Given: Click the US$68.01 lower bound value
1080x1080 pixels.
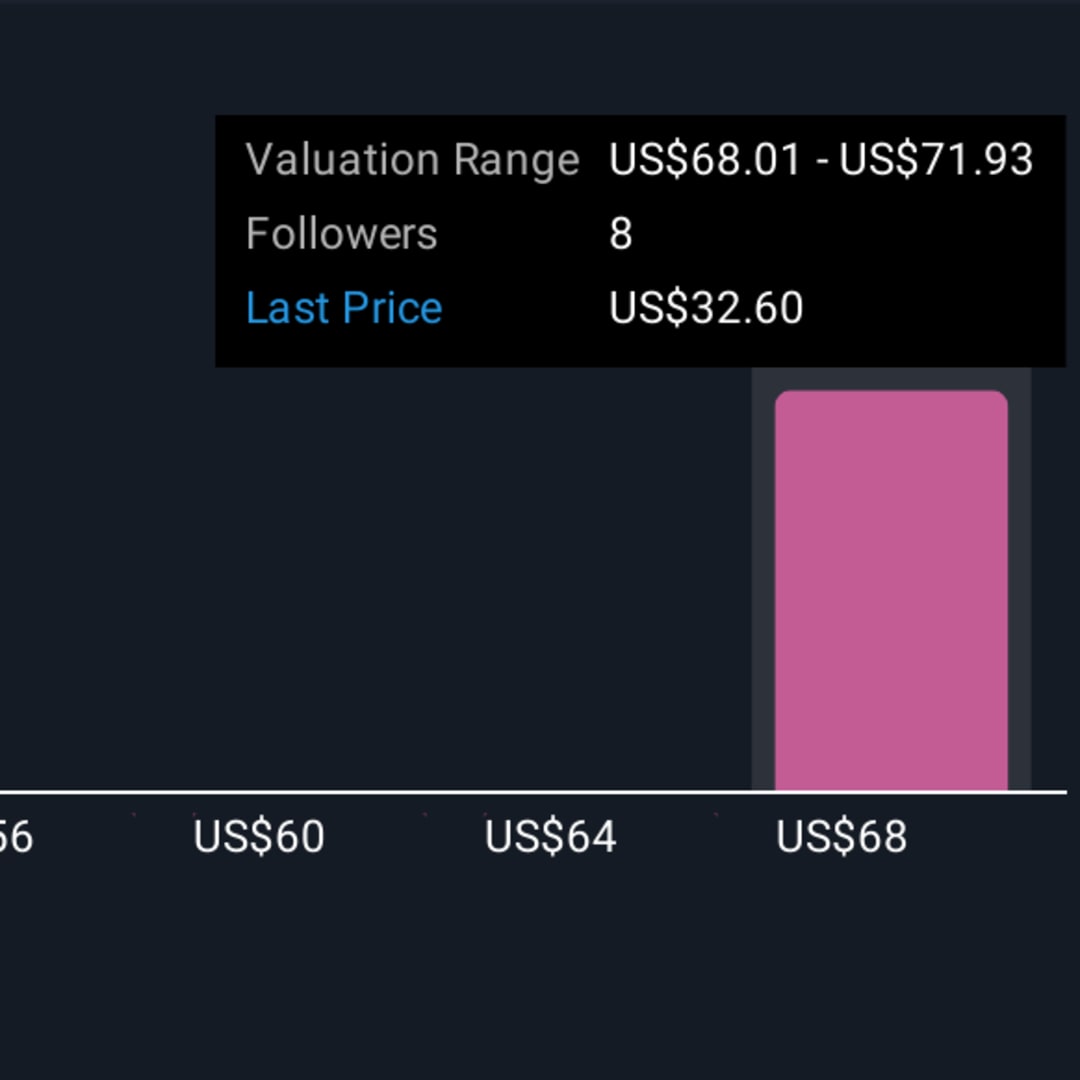Looking at the screenshot, I should point(705,160).
